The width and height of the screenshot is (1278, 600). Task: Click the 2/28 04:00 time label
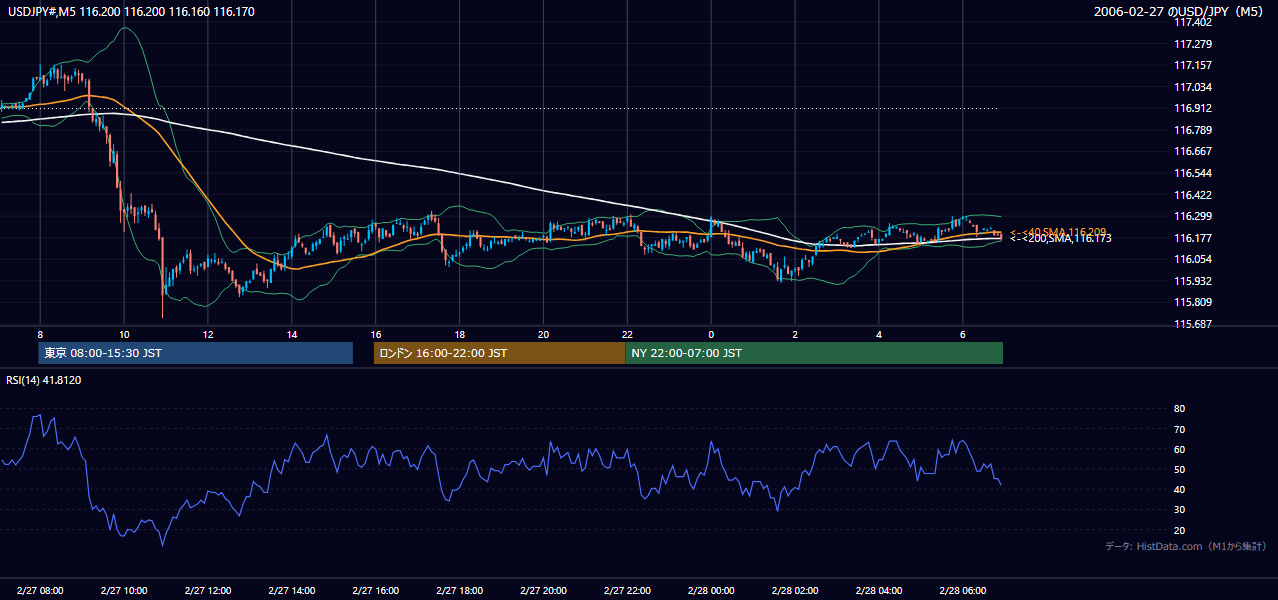879,590
